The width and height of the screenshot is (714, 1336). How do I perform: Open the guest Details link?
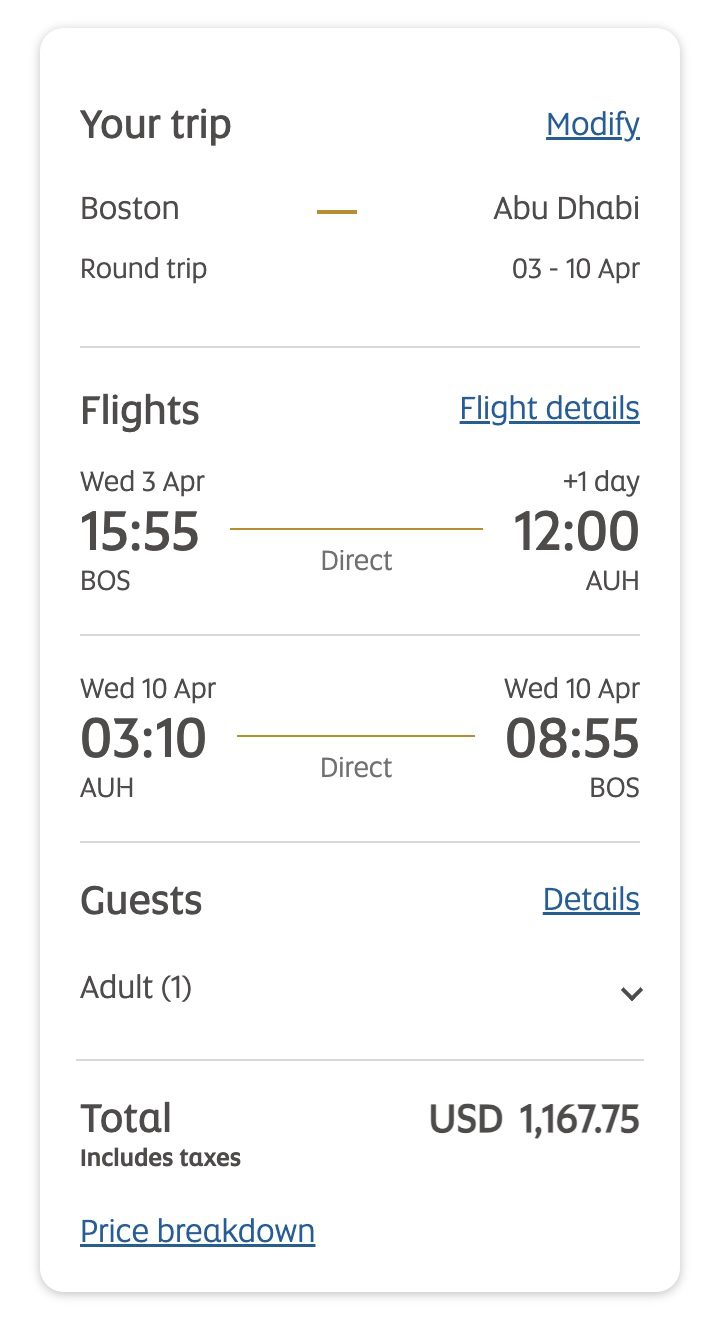click(590, 899)
